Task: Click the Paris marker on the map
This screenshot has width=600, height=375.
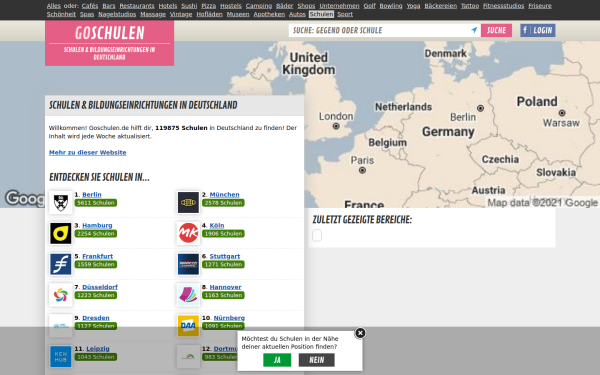Action: pyautogui.click(x=362, y=170)
